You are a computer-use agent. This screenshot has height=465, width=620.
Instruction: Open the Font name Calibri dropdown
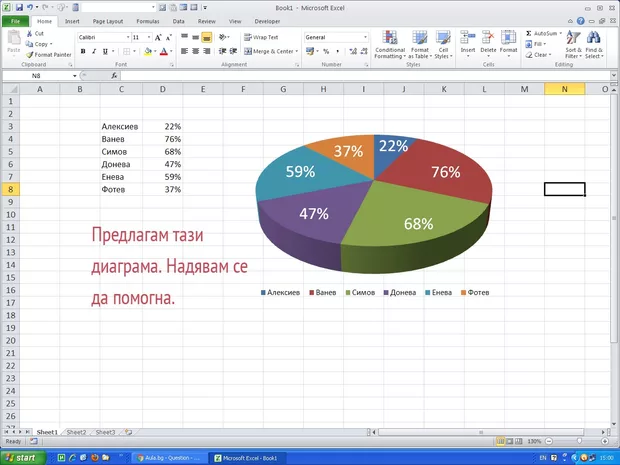coord(128,37)
